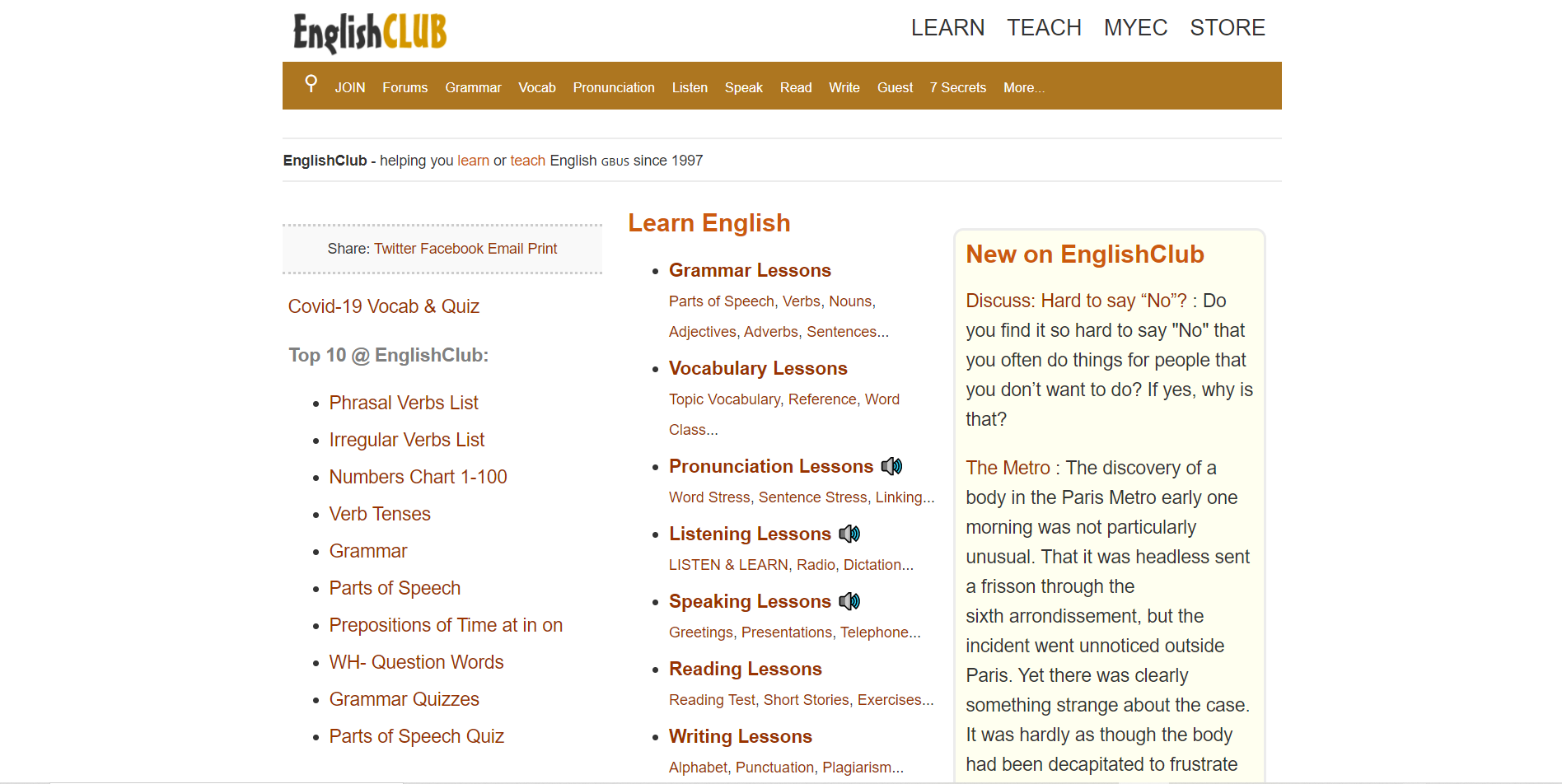1562x784 pixels.
Task: Click Word Stress link
Action: (x=709, y=497)
